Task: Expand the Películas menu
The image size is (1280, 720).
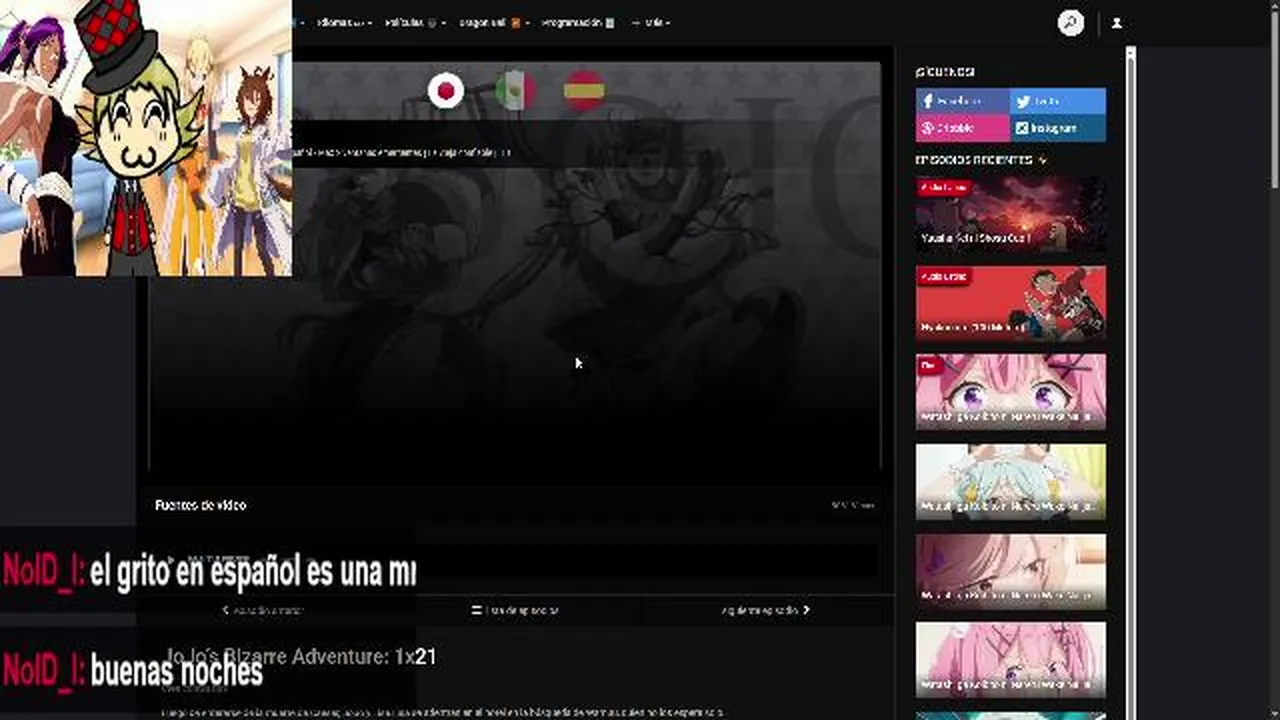Action: [x=415, y=23]
